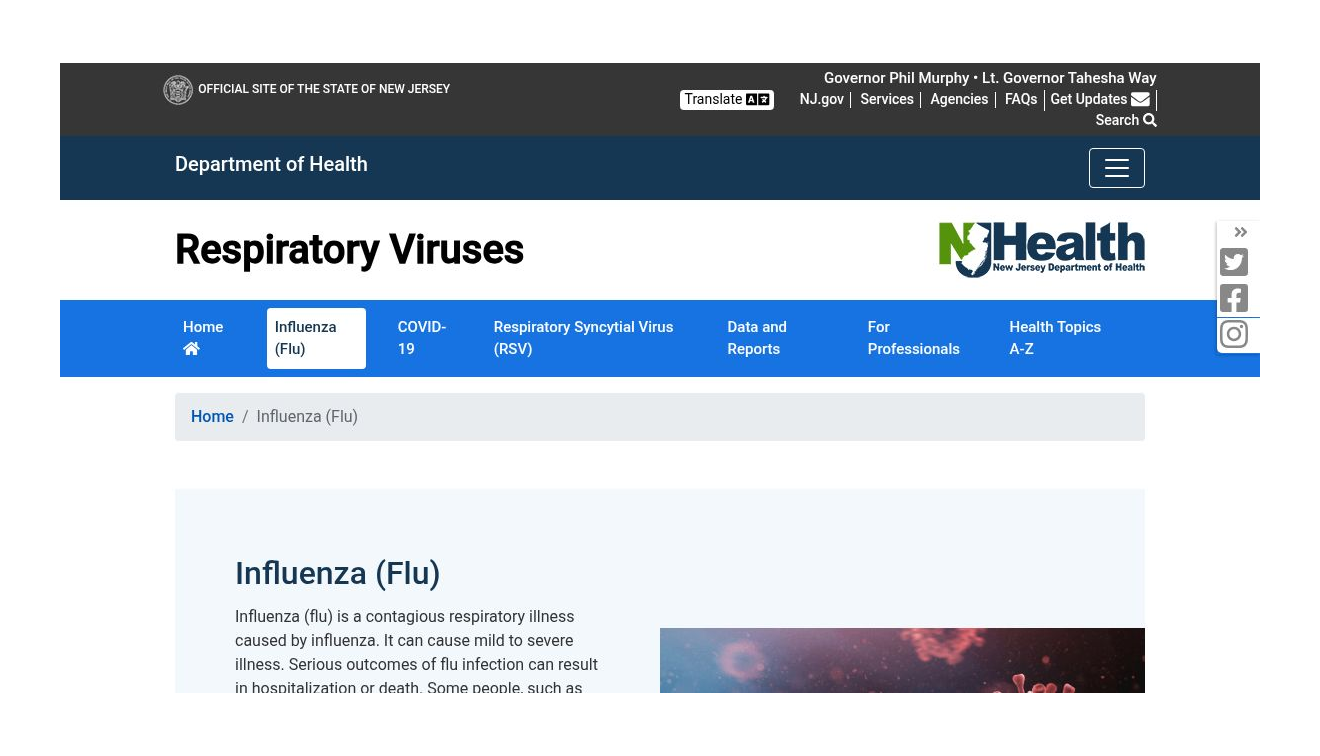Click the Search magnifier icon
Viewport: 1320px width, 756px height.
pos(1150,120)
